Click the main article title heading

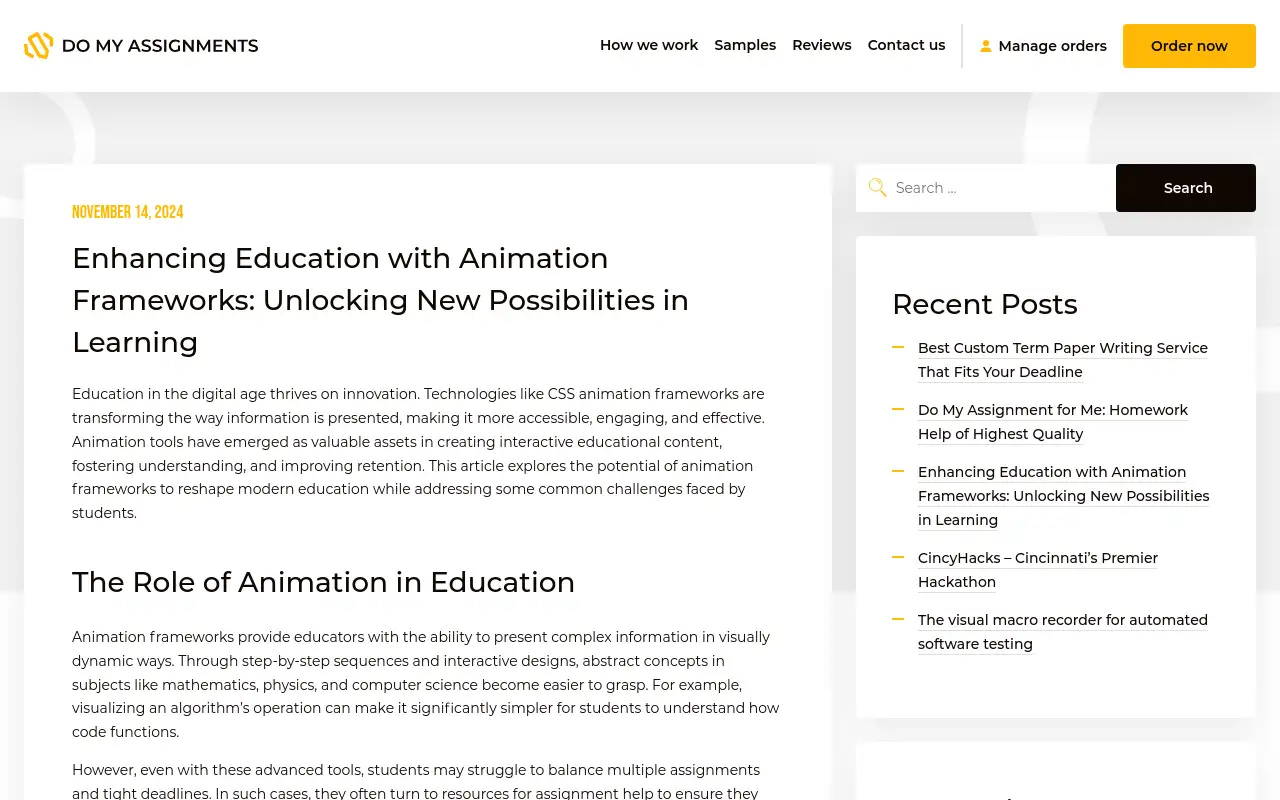[x=380, y=300]
